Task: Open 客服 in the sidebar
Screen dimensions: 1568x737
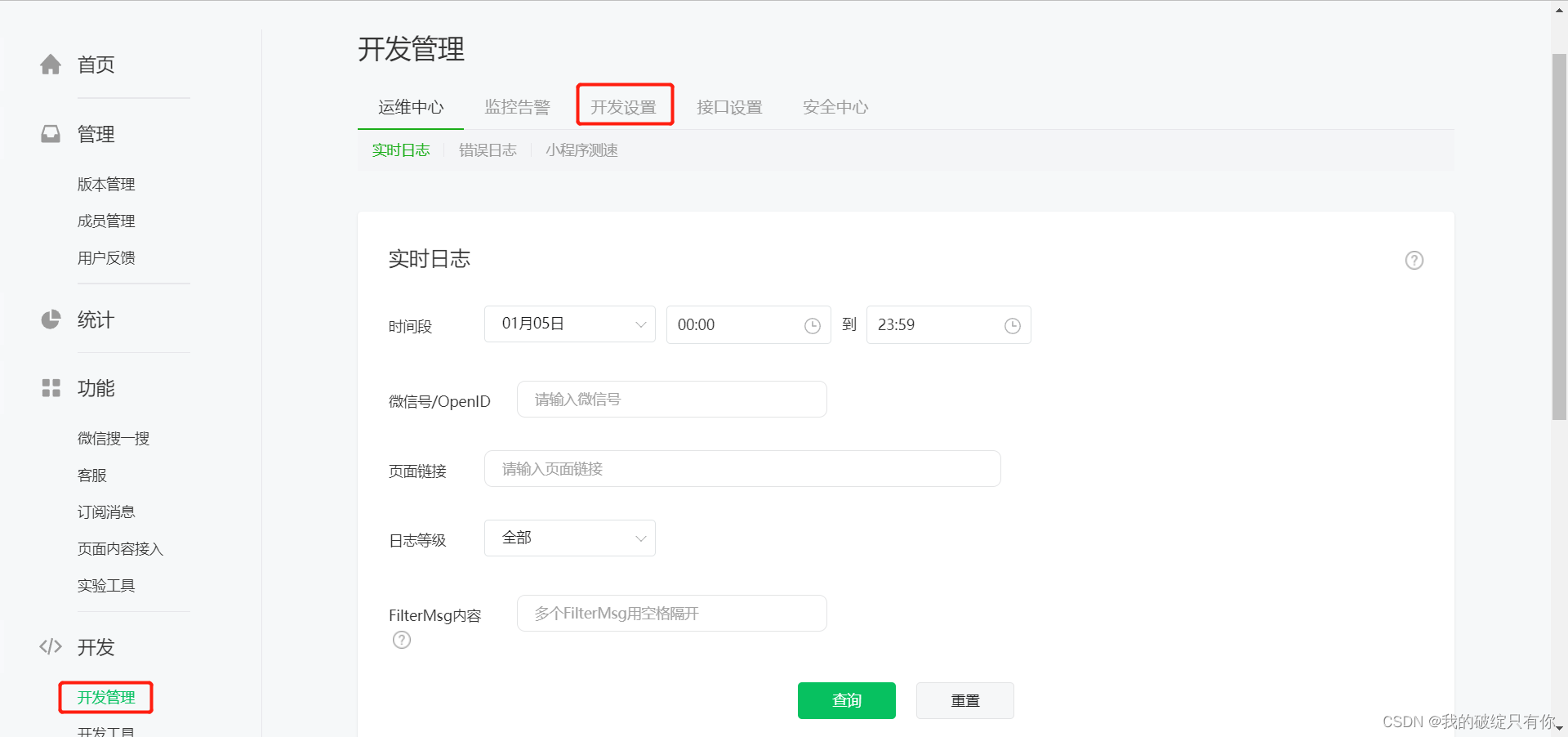Action: tap(92, 476)
